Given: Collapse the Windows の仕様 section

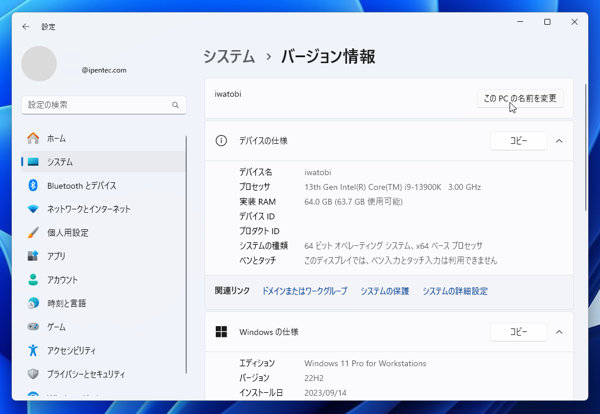Looking at the screenshot, I should pos(559,332).
